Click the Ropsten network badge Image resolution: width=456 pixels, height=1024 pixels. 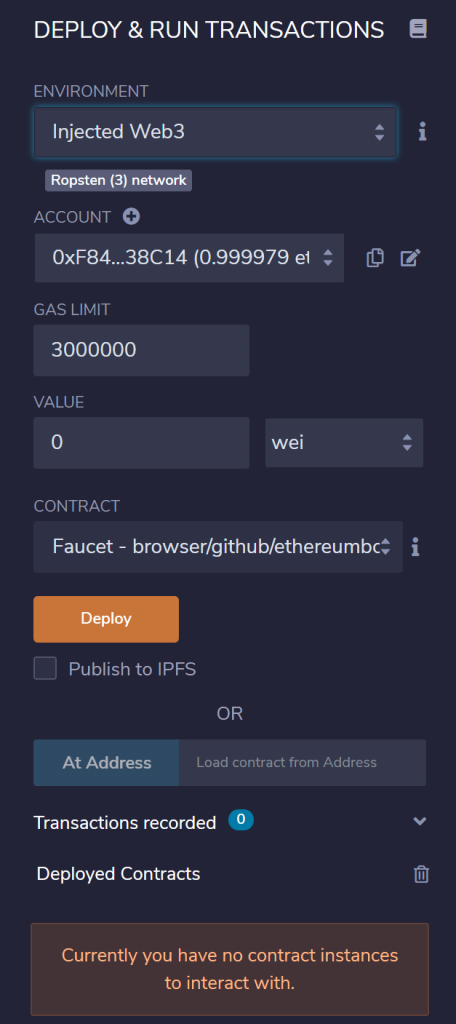click(118, 180)
